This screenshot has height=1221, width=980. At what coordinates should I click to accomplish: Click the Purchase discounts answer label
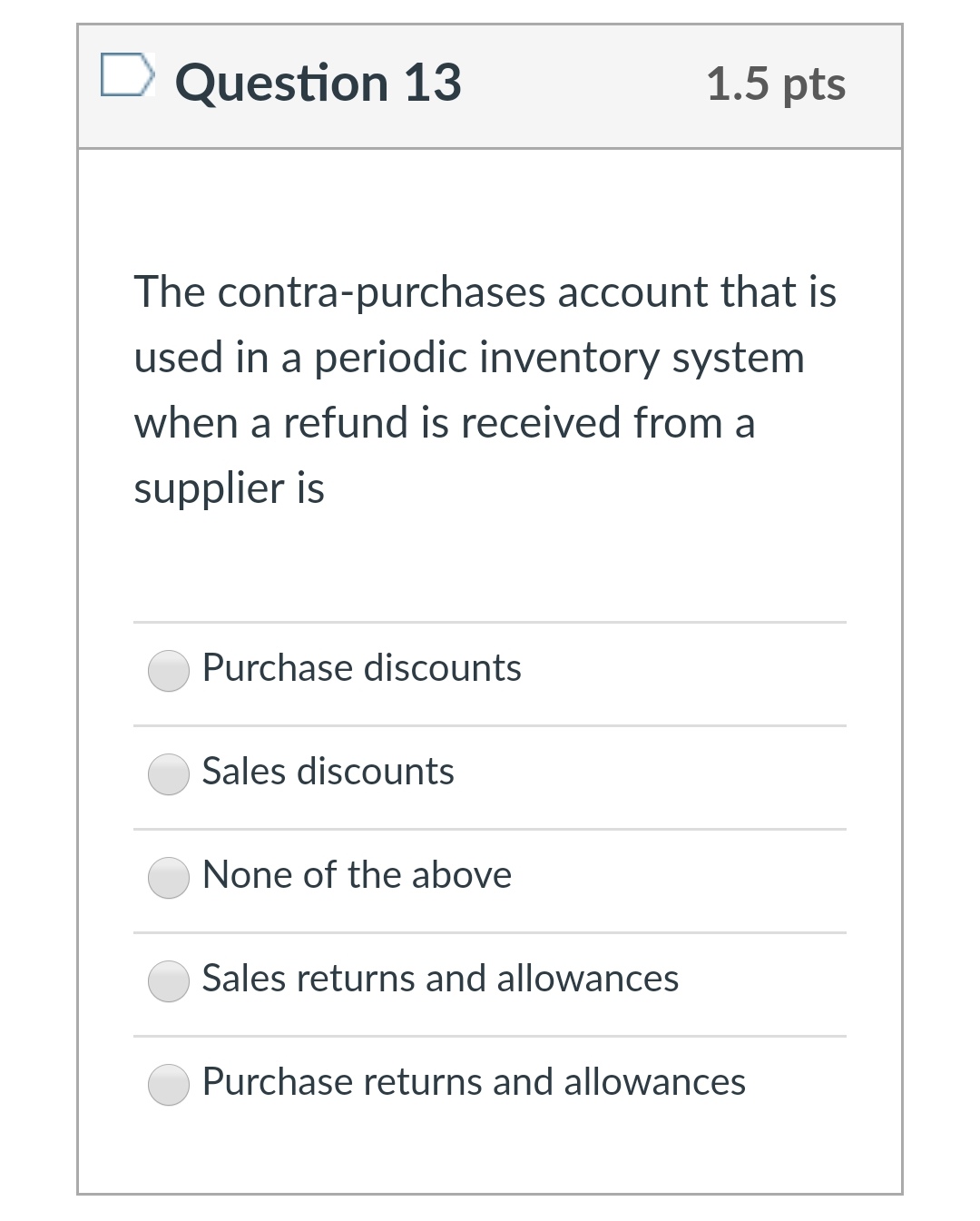[x=362, y=669]
